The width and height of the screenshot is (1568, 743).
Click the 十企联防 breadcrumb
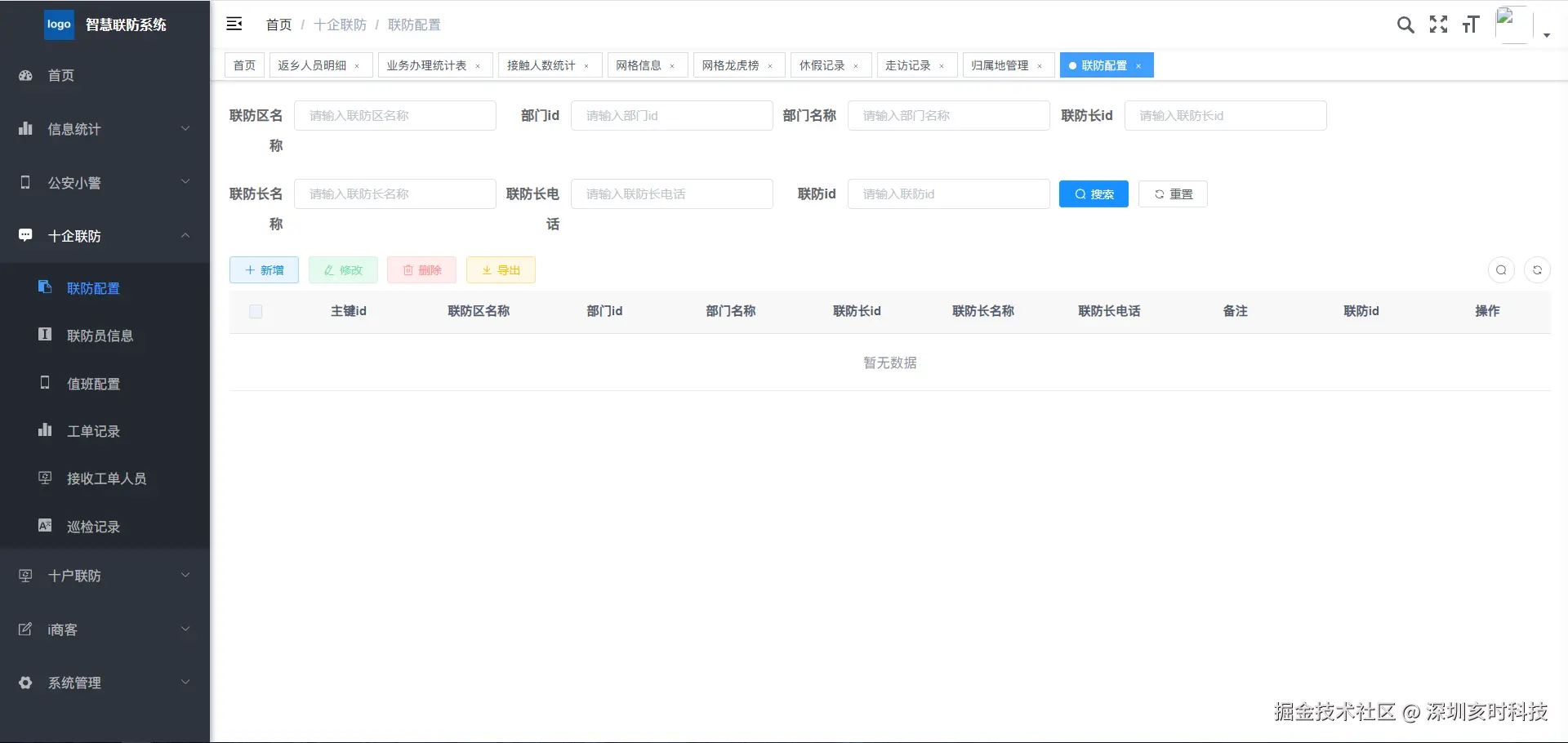(x=341, y=24)
